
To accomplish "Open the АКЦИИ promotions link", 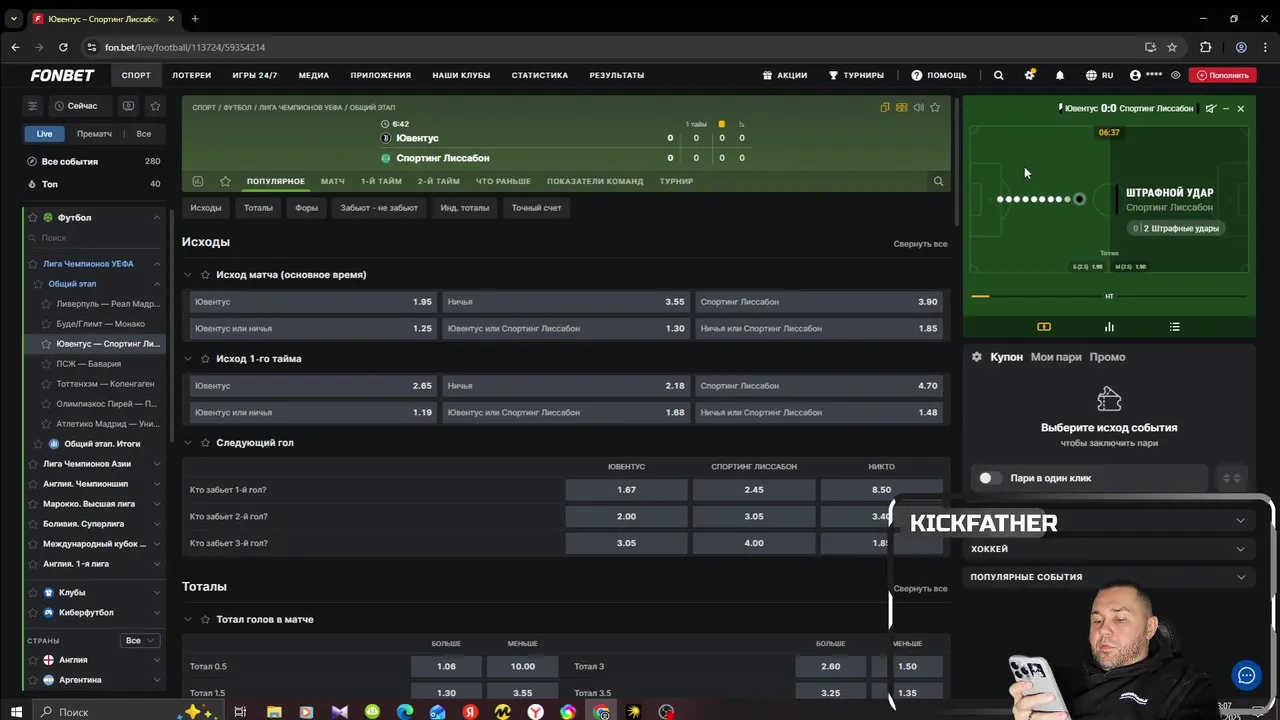I will [785, 75].
